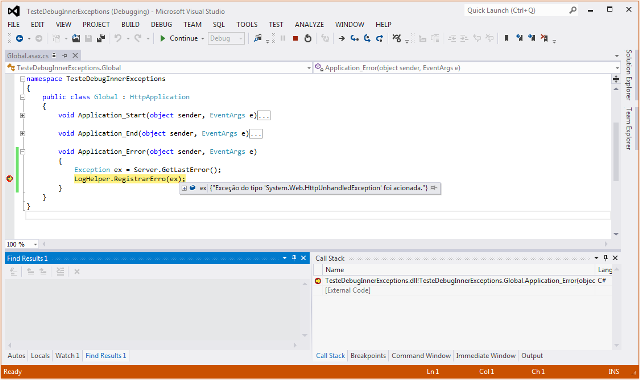Click the Continue button label
640x380 pixels.
pyautogui.click(x=184, y=38)
